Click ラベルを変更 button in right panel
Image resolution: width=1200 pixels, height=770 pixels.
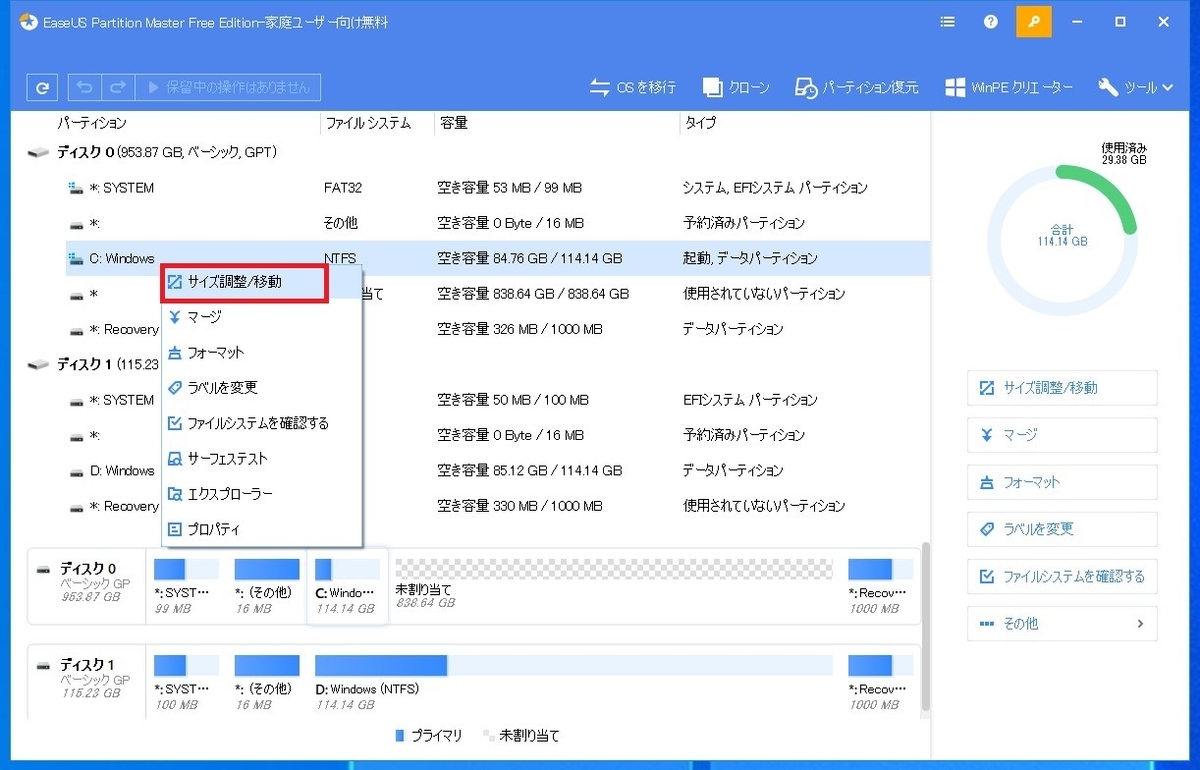[1062, 529]
